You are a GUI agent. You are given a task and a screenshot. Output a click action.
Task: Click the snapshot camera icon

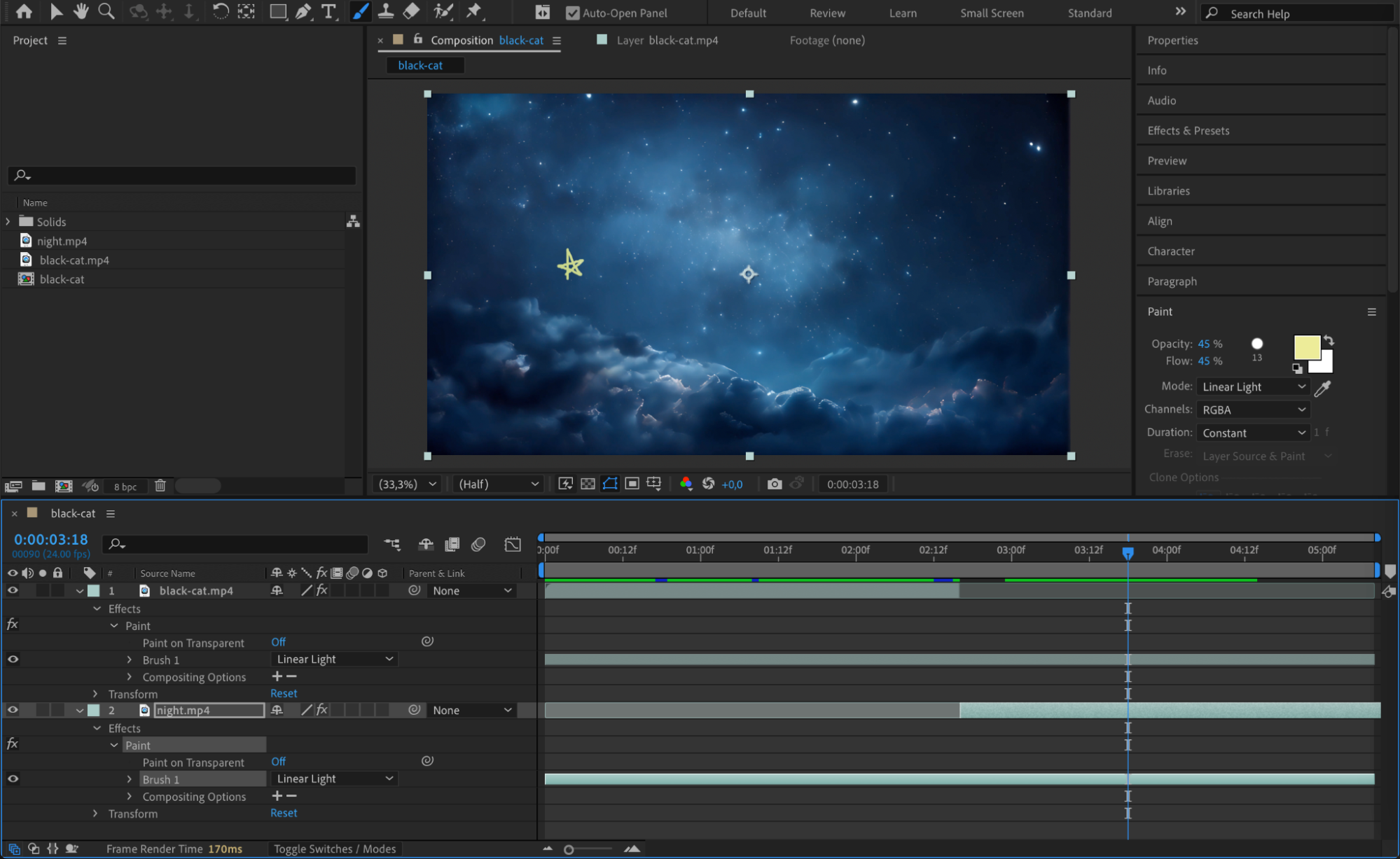(x=774, y=484)
